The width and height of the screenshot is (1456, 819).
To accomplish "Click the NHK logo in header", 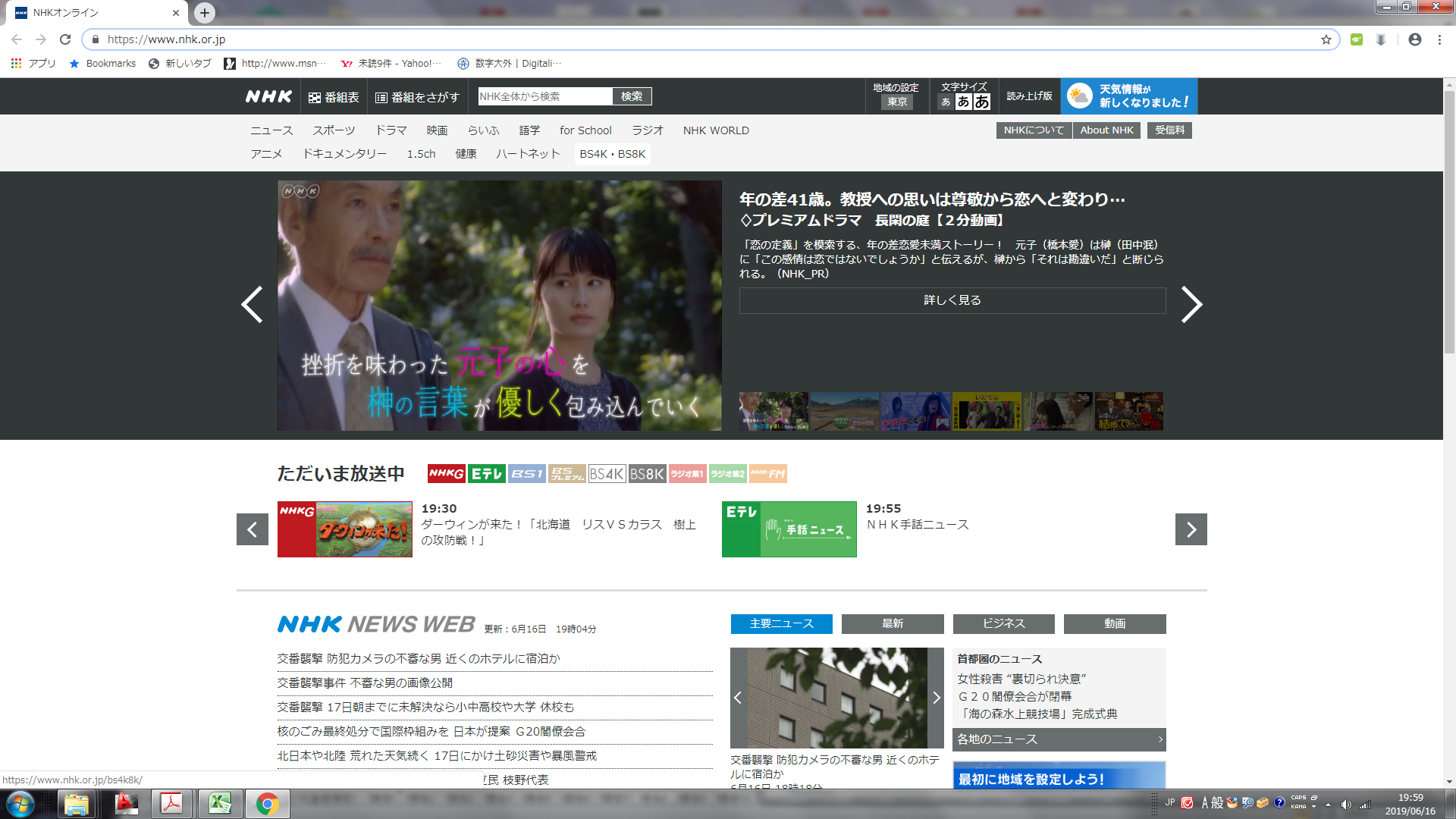I will (268, 96).
